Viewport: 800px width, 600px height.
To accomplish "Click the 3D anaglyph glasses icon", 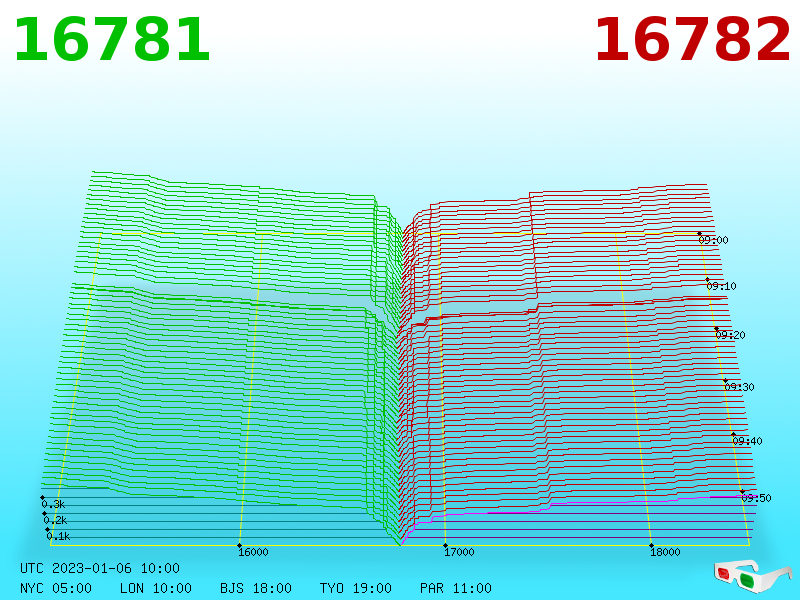I will [x=752, y=576].
